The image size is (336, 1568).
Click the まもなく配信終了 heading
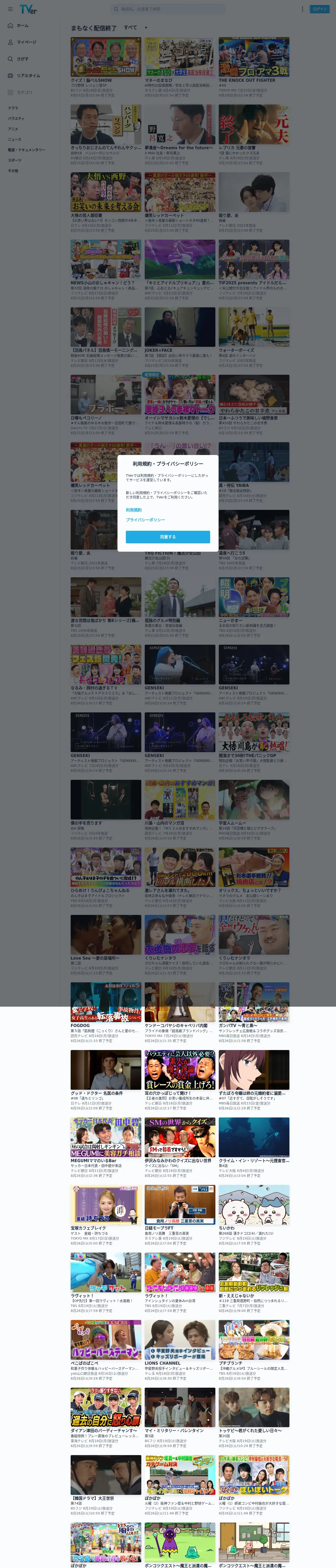coord(93,28)
